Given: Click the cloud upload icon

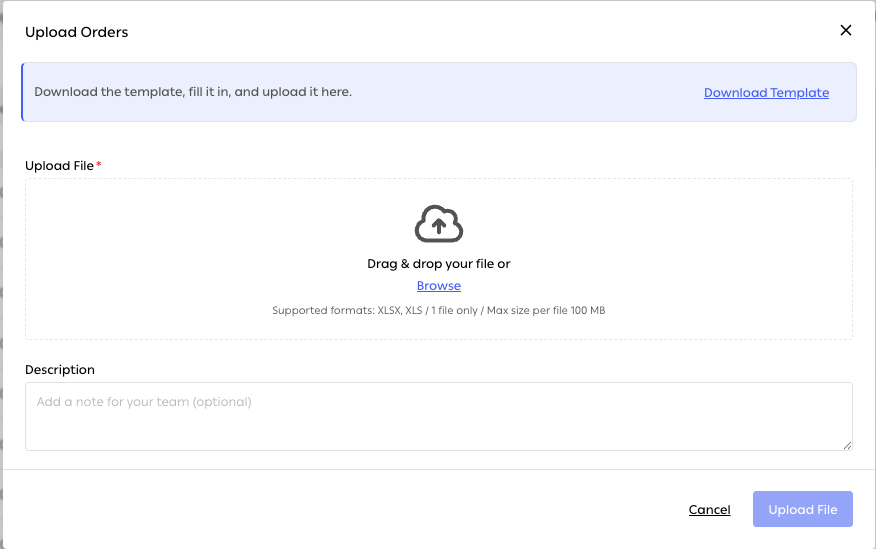Looking at the screenshot, I should click(x=439, y=223).
